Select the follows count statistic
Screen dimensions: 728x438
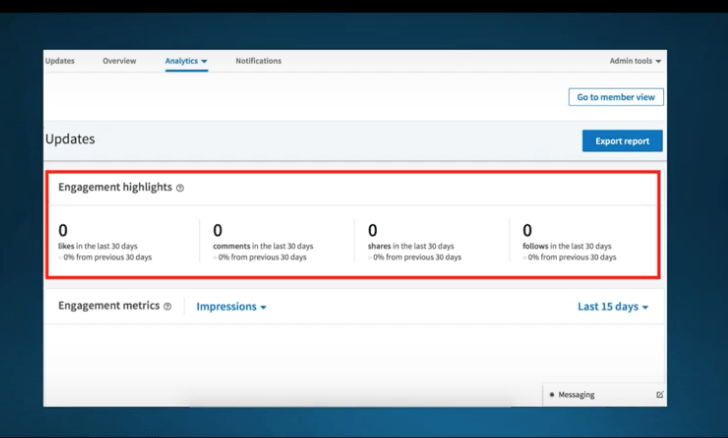(527, 231)
